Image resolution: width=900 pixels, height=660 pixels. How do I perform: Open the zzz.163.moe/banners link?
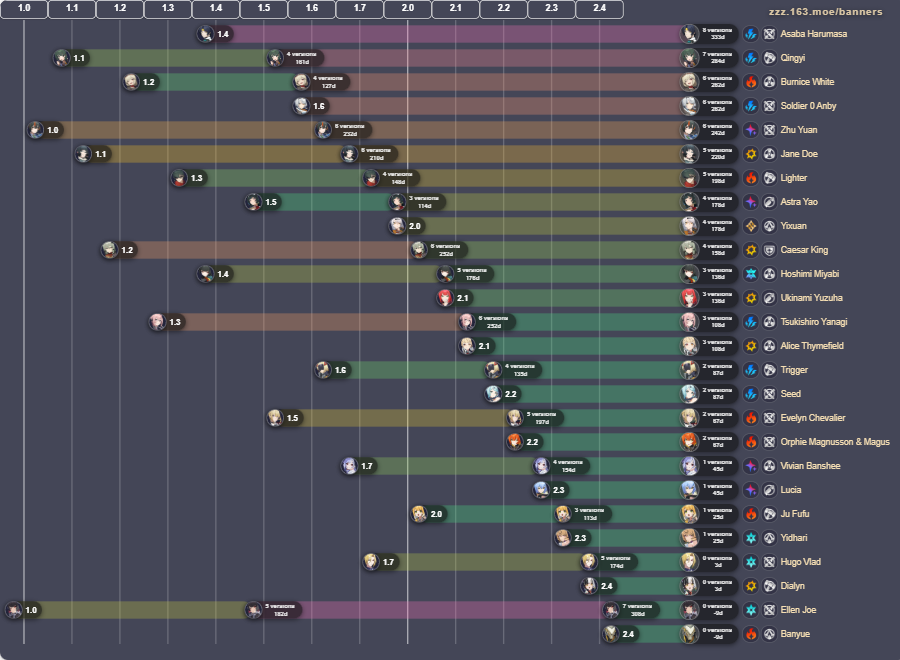825,11
